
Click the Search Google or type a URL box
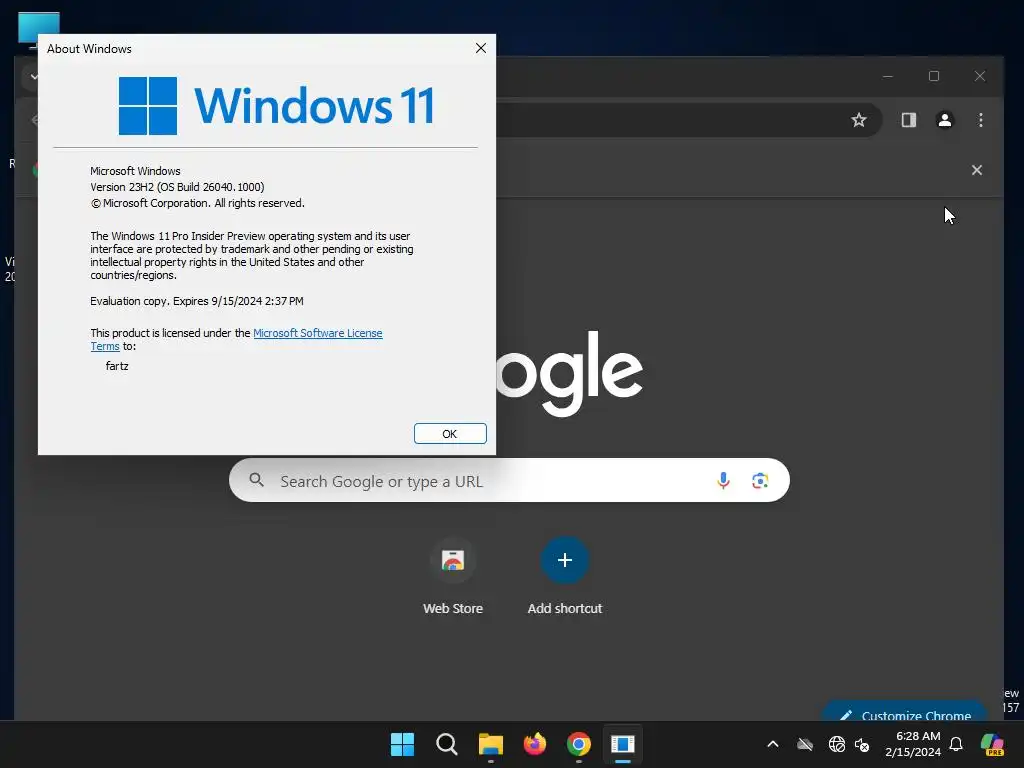click(x=509, y=481)
